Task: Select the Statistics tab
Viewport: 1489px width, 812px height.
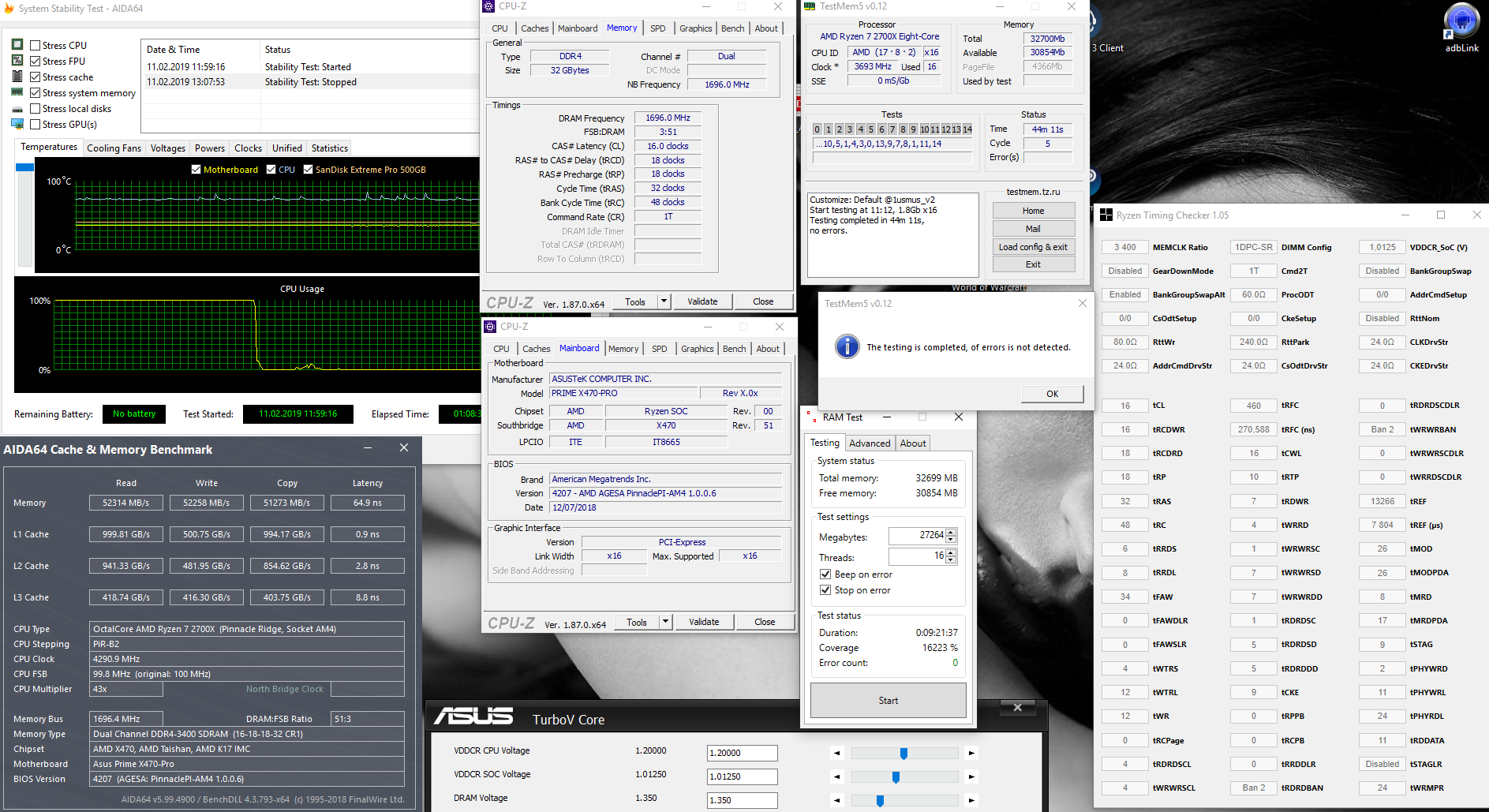Action: click(x=330, y=148)
